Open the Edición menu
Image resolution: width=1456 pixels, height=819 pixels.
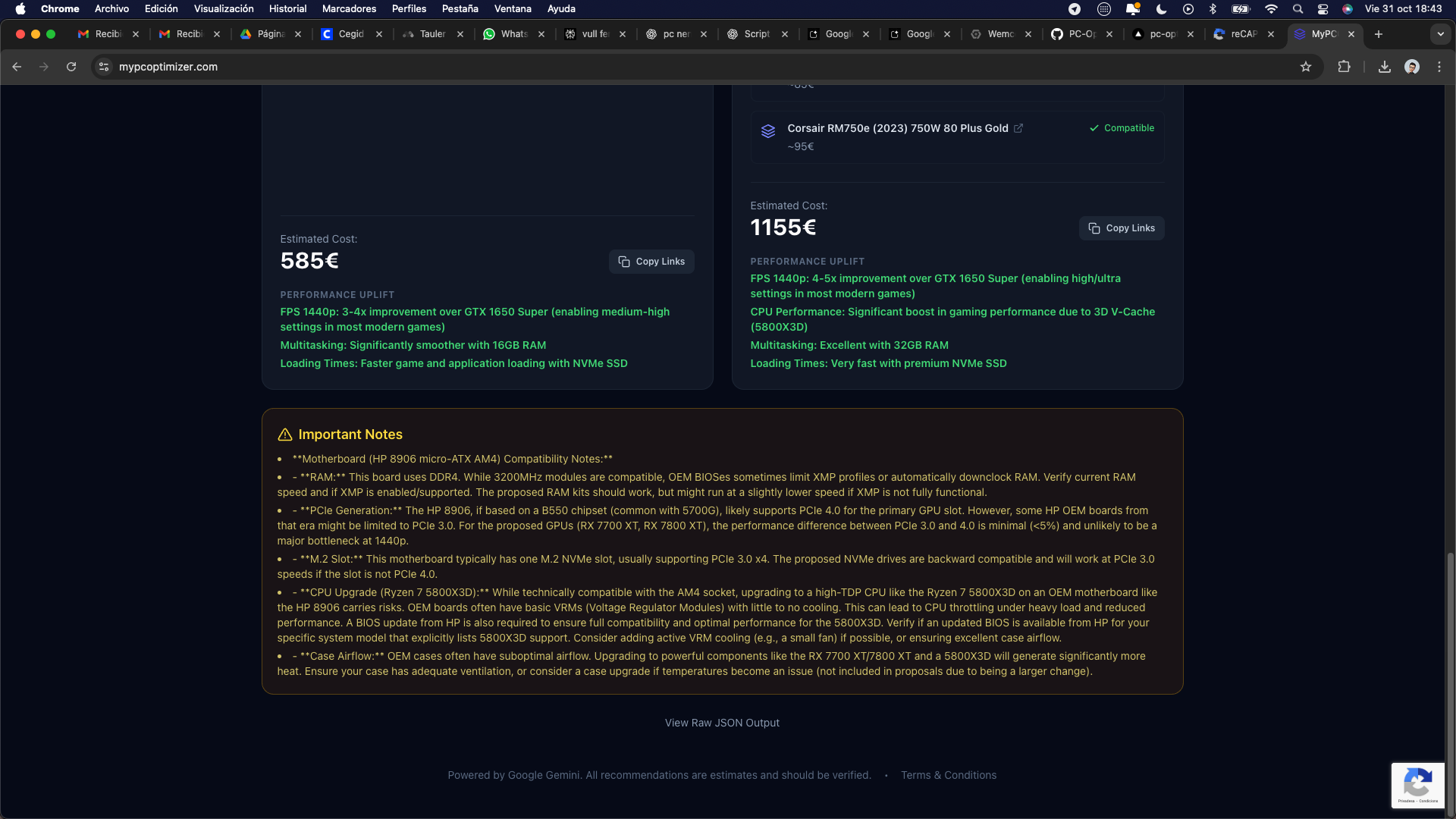(161, 9)
